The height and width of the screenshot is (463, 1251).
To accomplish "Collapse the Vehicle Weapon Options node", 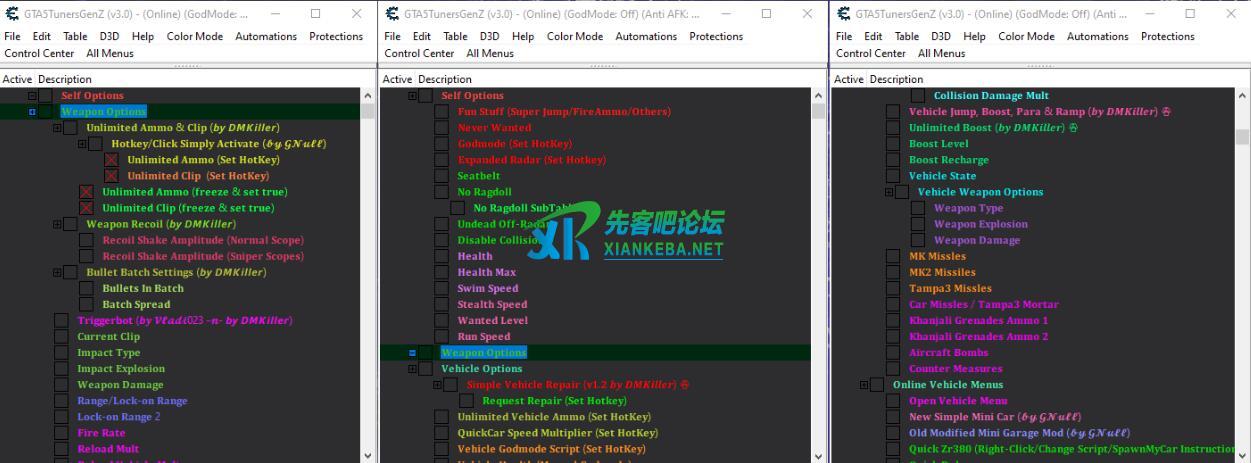I will (888, 192).
